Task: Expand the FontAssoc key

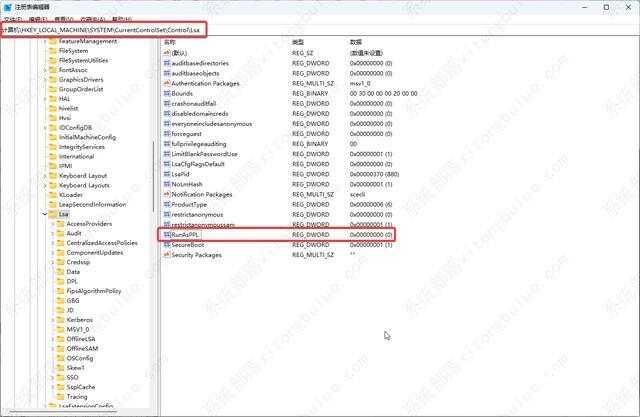Action: [45, 70]
